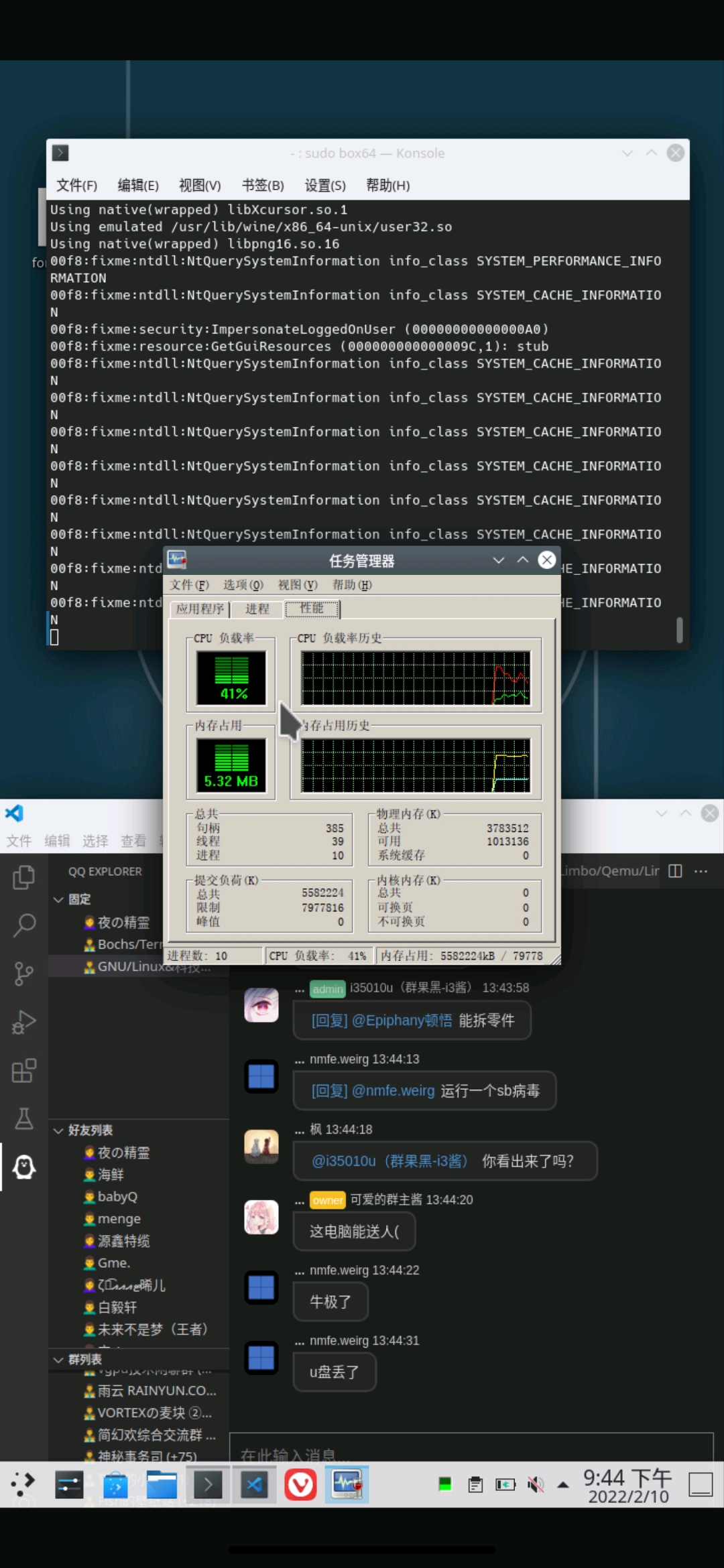Click the VS Code logo icon in title bar

coord(15,813)
